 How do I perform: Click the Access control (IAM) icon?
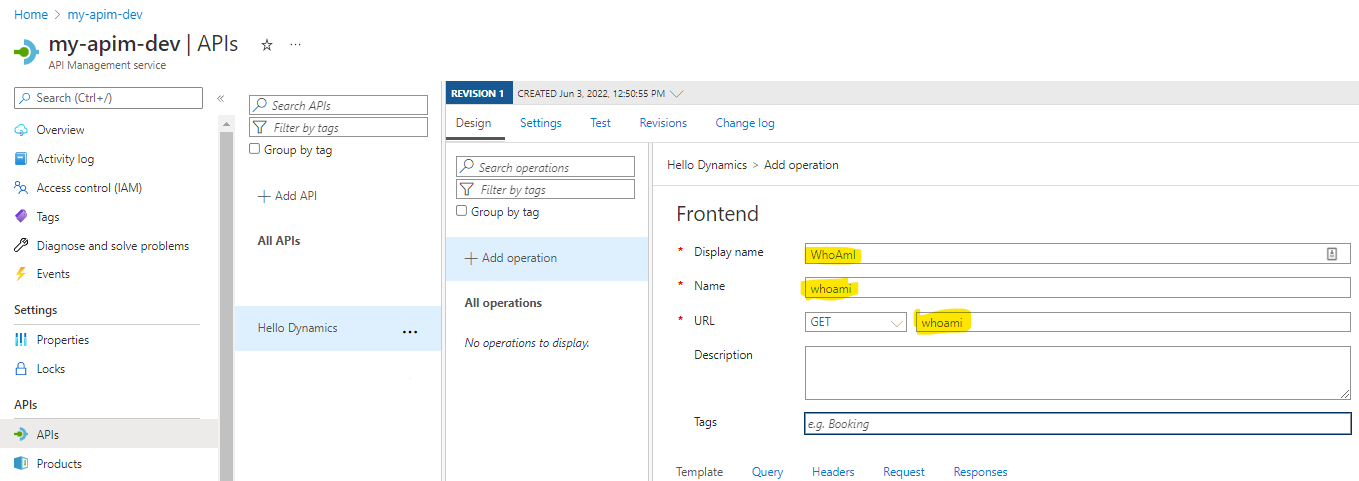21,188
